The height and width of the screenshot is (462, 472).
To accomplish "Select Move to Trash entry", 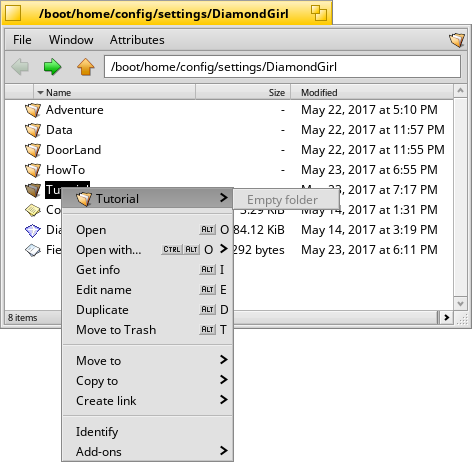I will click(148, 329).
